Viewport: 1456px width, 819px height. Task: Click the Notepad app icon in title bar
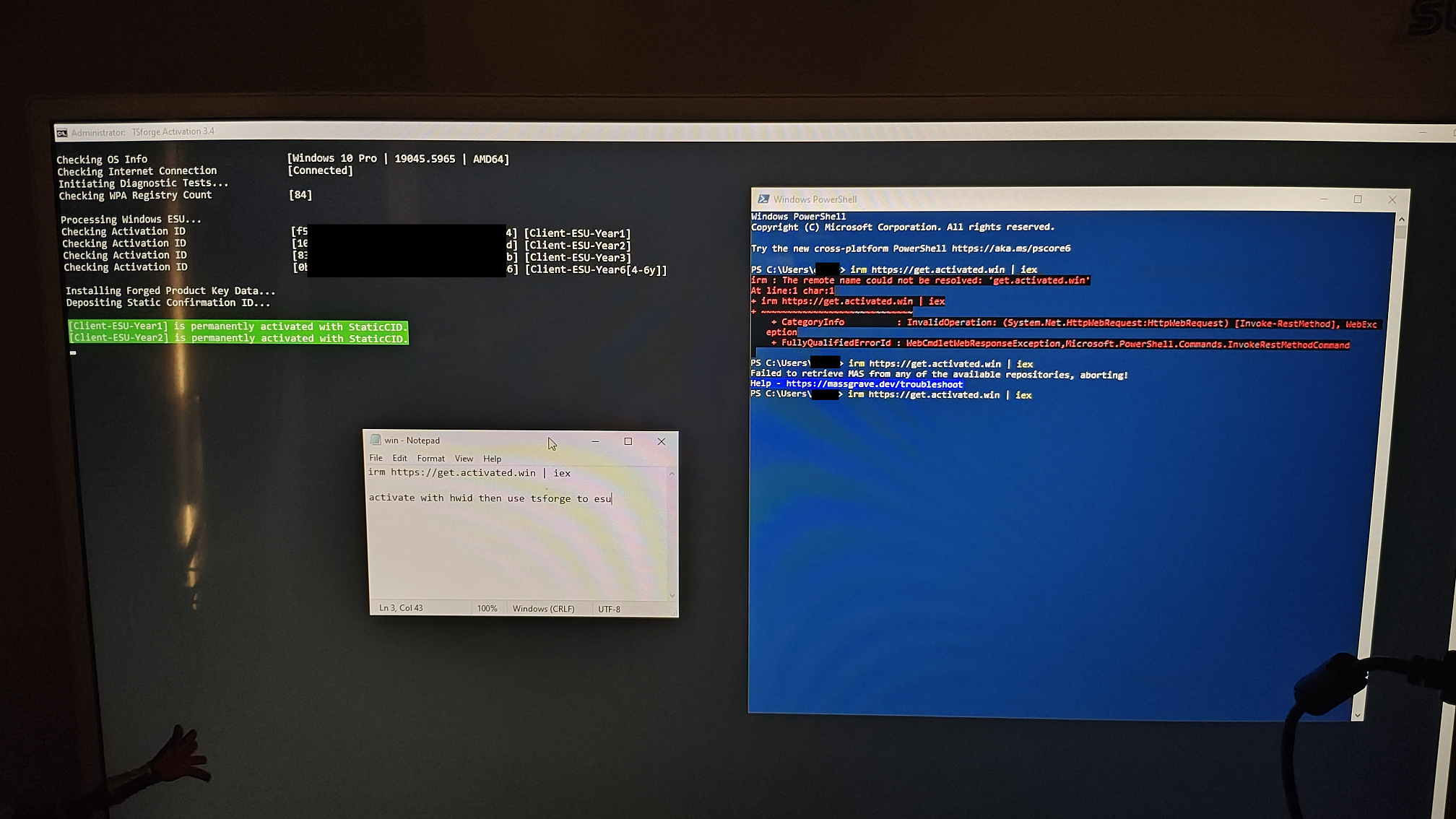tap(375, 440)
